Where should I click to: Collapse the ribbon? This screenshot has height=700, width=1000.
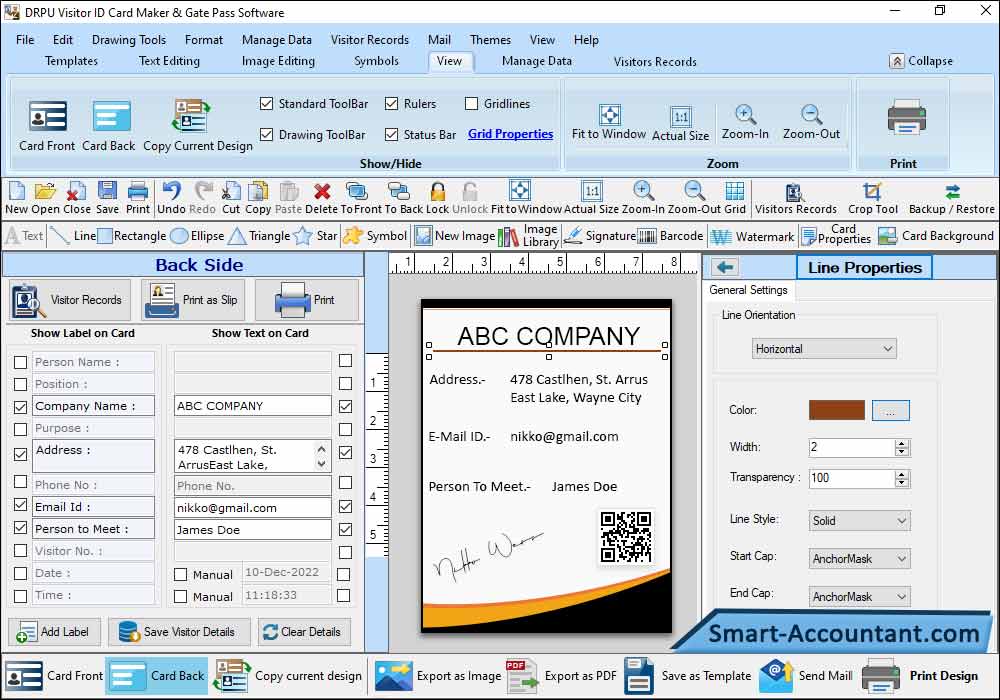[921, 61]
